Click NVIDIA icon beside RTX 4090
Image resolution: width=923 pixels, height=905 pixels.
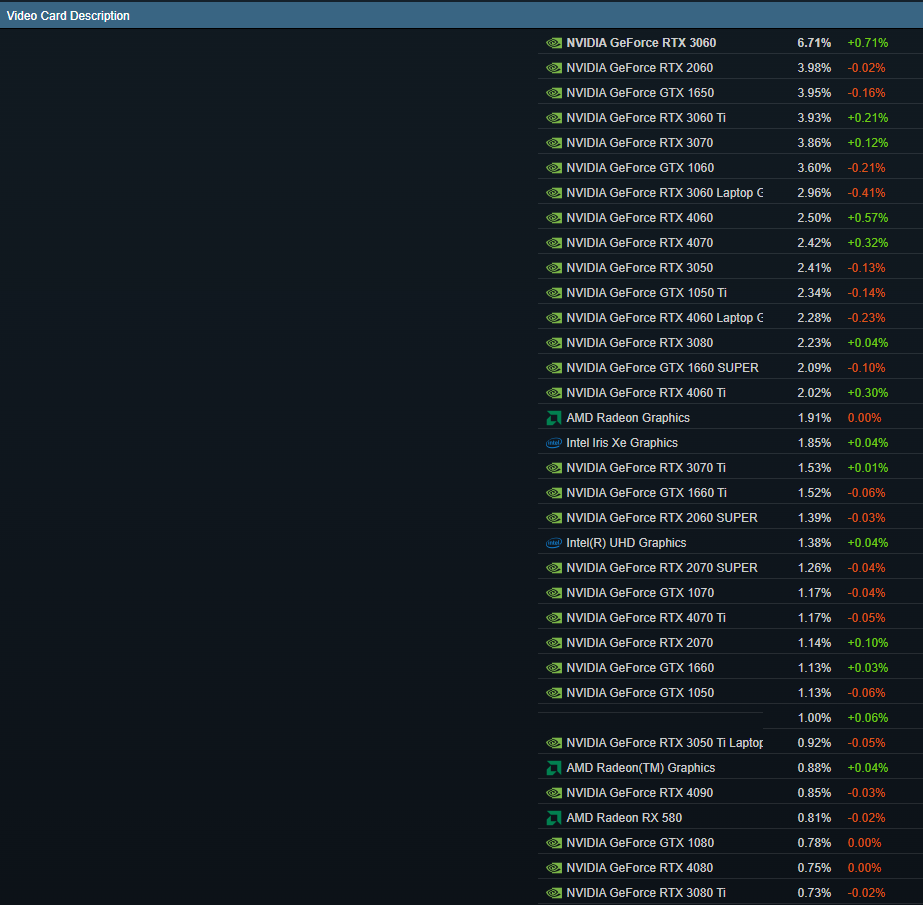(554, 793)
